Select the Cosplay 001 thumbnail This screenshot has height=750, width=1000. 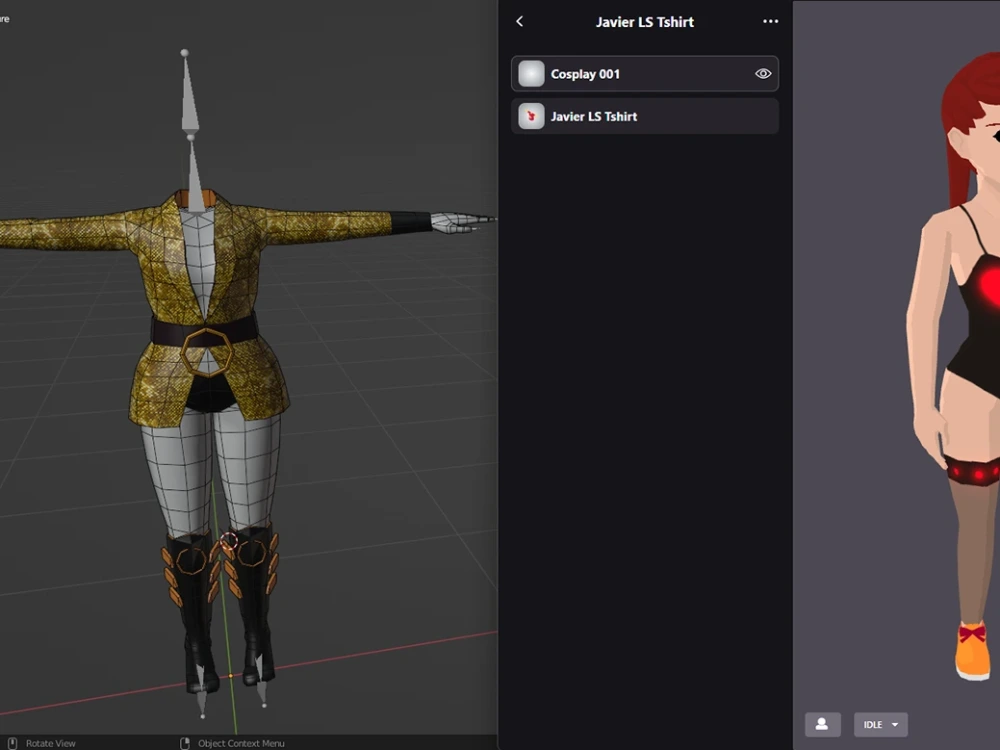pyautogui.click(x=531, y=74)
